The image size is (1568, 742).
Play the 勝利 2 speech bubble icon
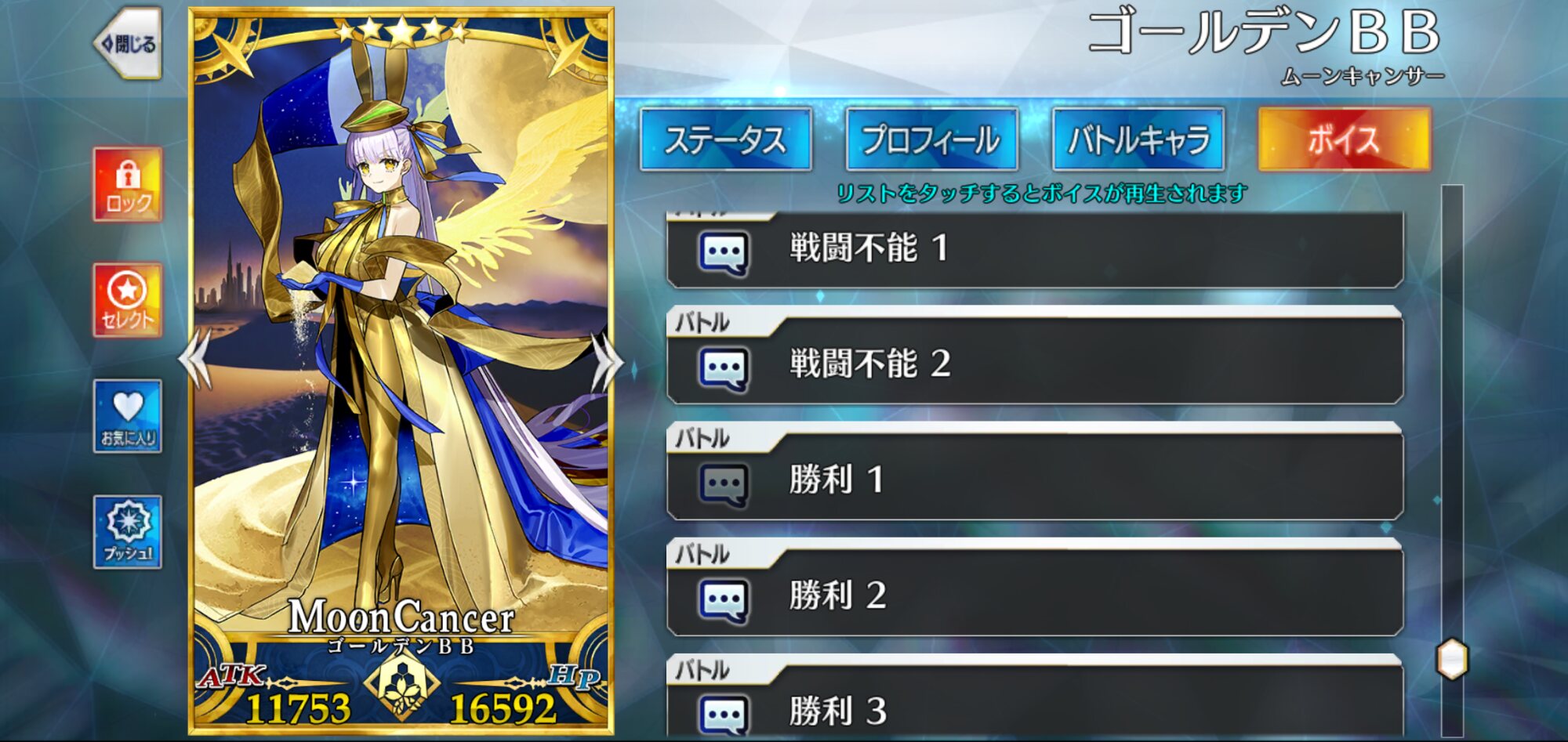pos(723,600)
